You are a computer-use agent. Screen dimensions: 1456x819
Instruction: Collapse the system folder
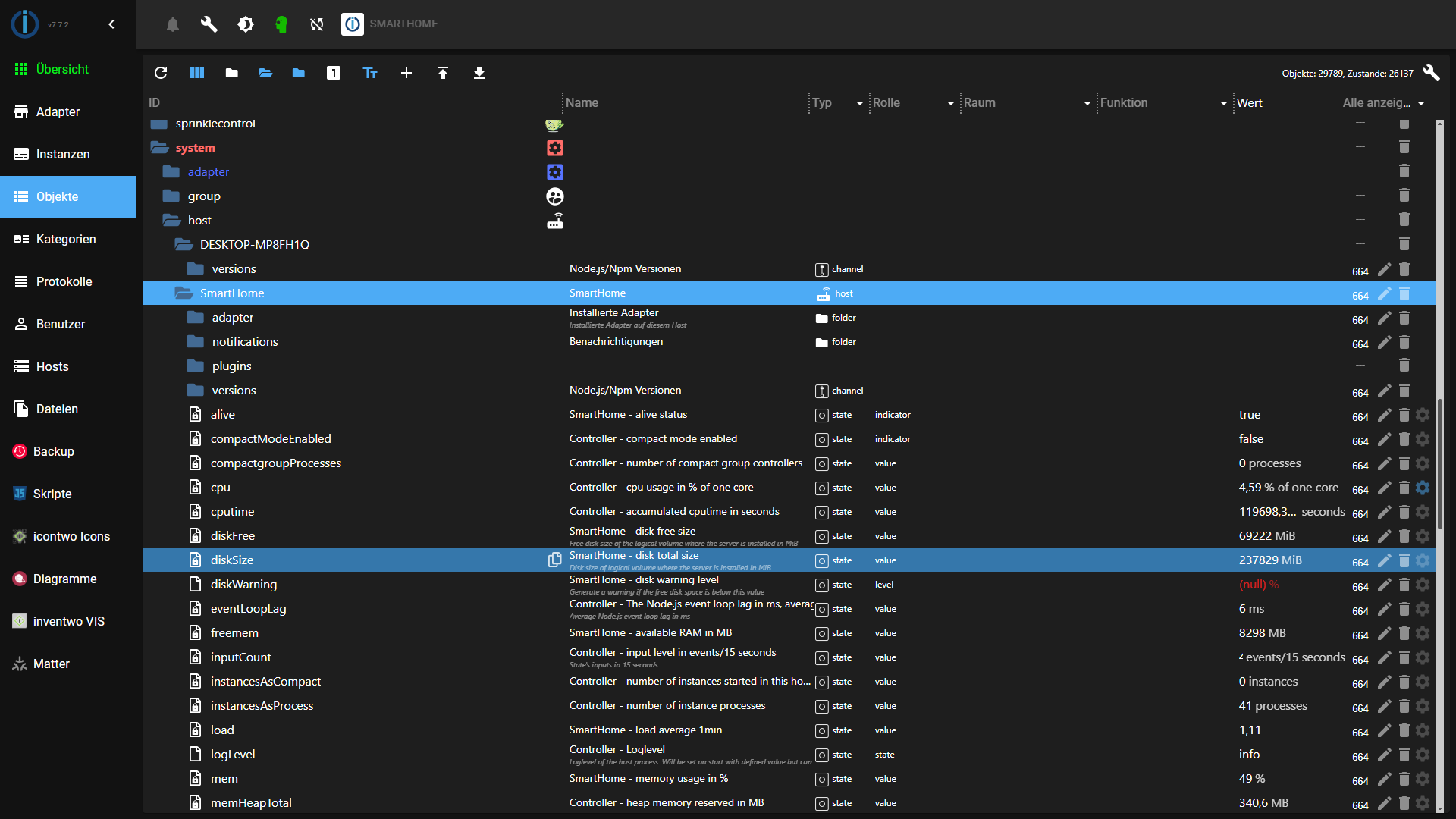point(159,148)
